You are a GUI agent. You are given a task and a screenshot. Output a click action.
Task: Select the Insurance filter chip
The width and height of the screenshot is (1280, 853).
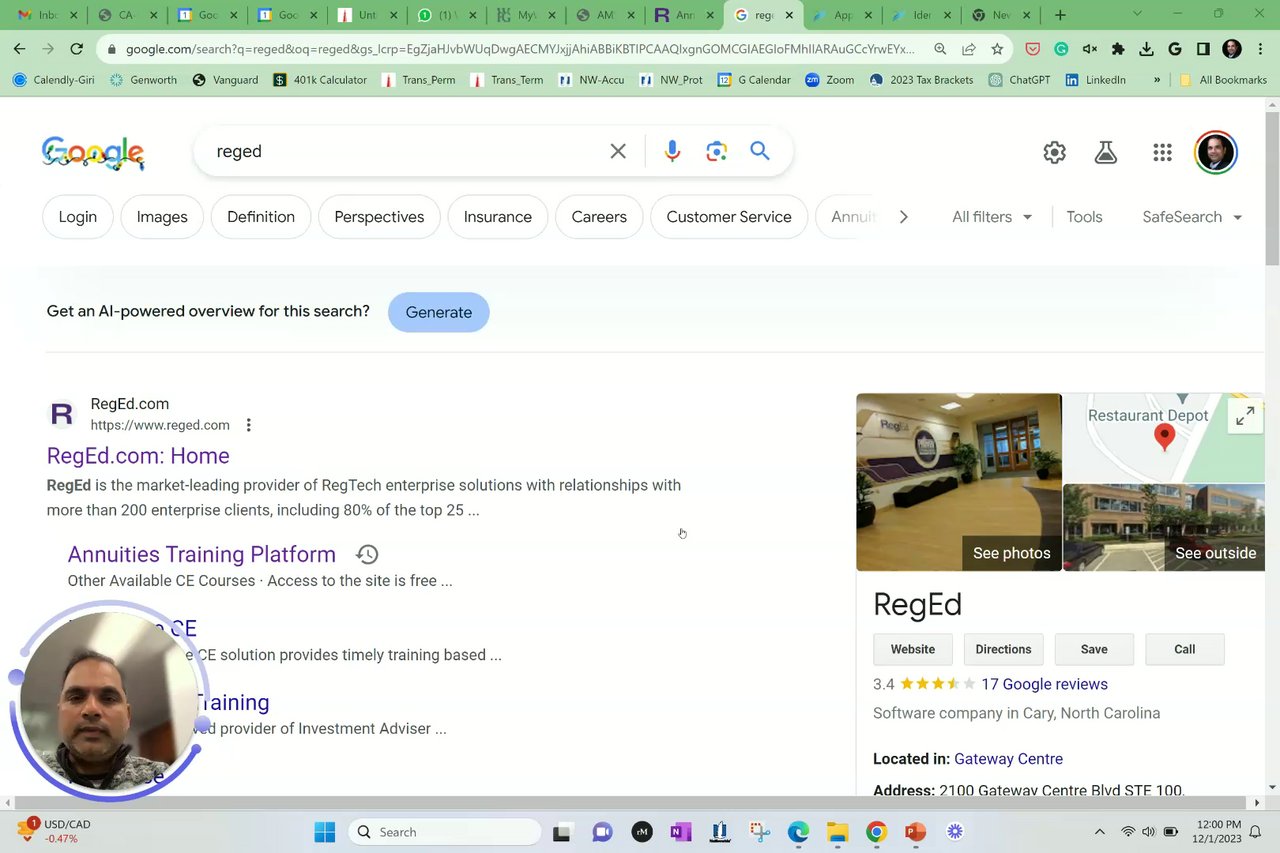(x=498, y=217)
